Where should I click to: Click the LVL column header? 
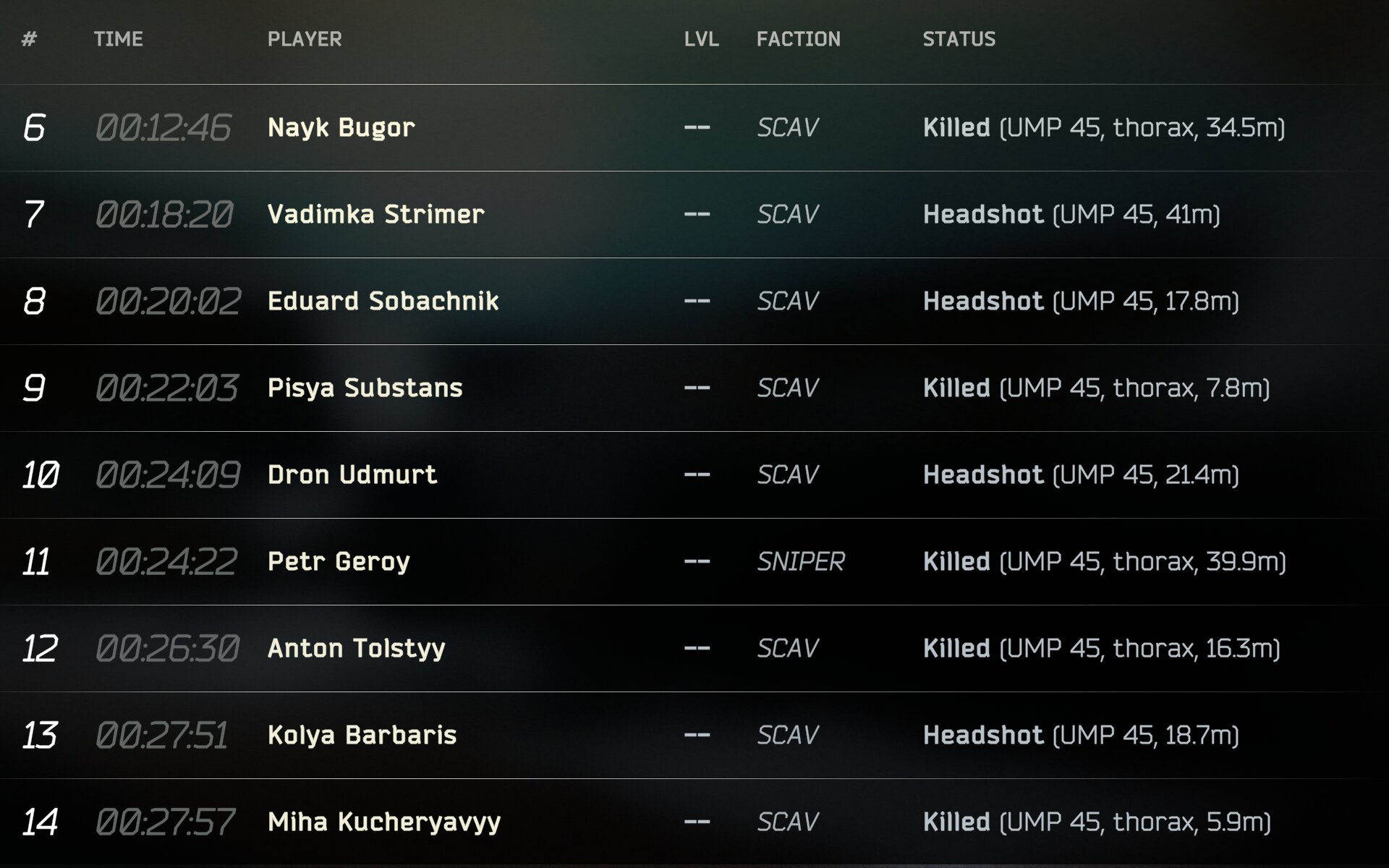[700, 40]
